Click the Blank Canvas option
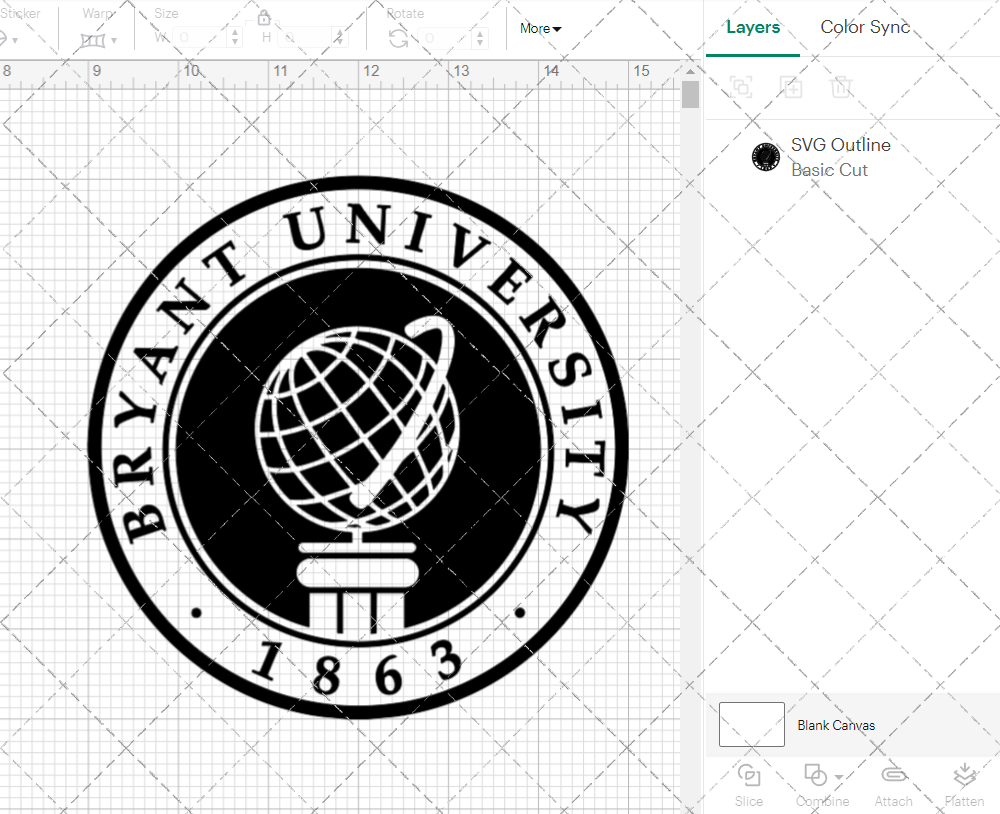Screen dimensions: 1000x814 pyautogui.click(x=836, y=725)
